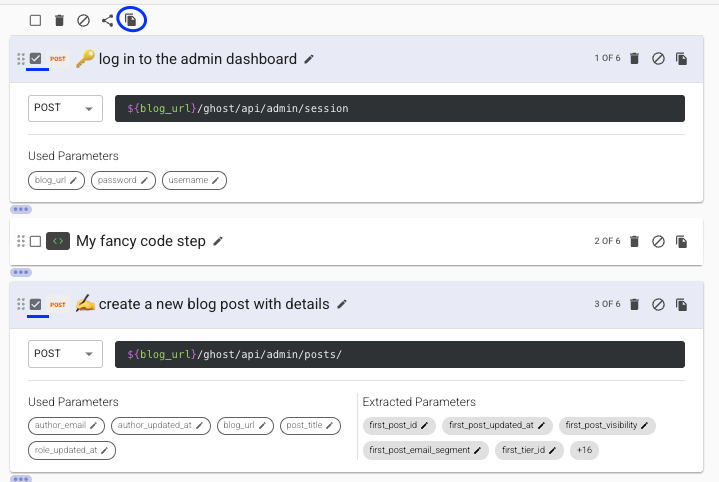The height and width of the screenshot is (482, 719).
Task: Uncheck the 'log in to the admin dashboard' checkbox
Action: tap(36, 59)
